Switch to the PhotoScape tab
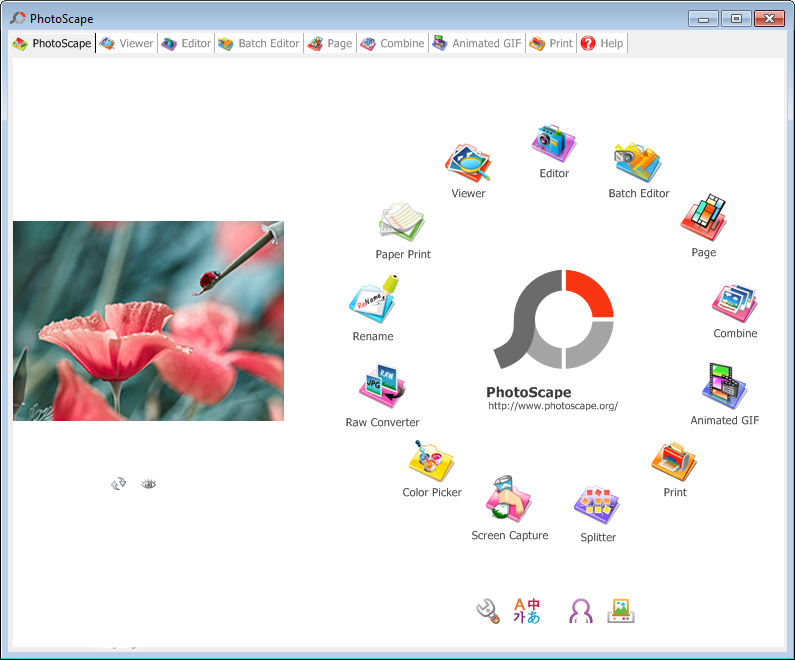Image resolution: width=795 pixels, height=660 pixels. pos(53,44)
